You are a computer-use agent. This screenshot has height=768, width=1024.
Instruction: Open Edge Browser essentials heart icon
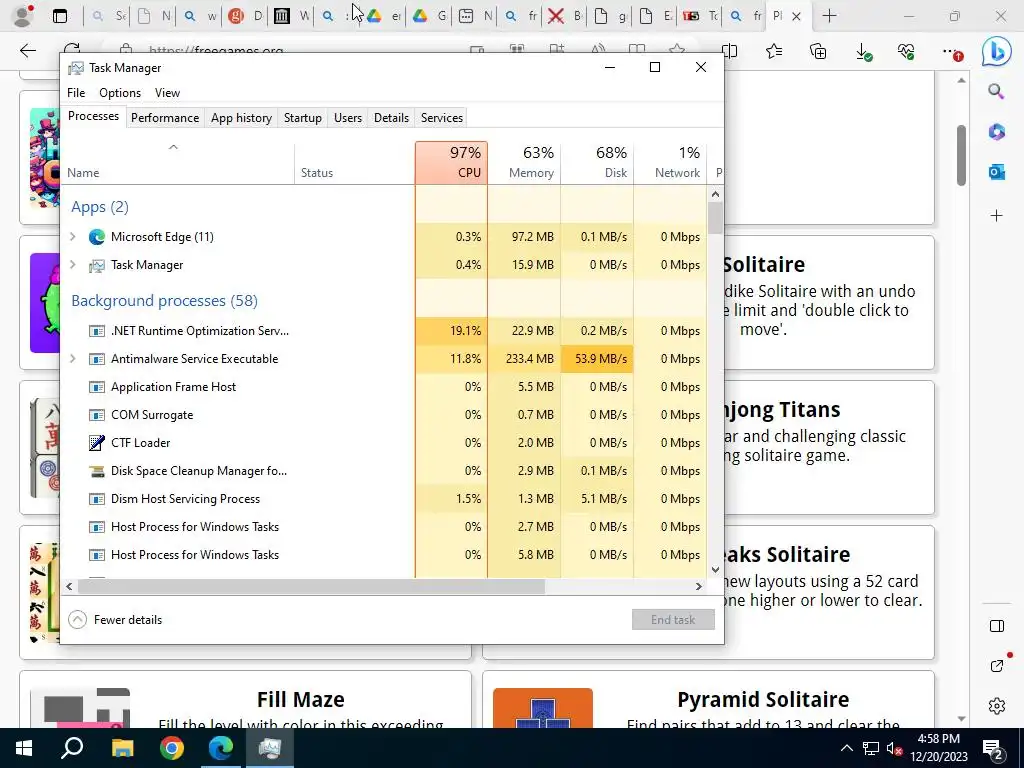(906, 51)
